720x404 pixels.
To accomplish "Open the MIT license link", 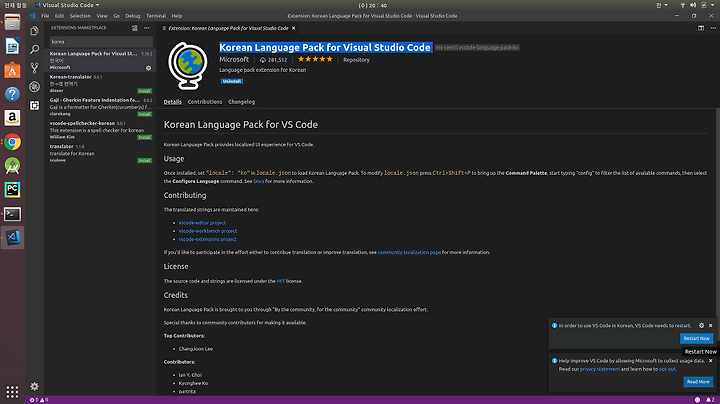I will pyautogui.click(x=281, y=281).
